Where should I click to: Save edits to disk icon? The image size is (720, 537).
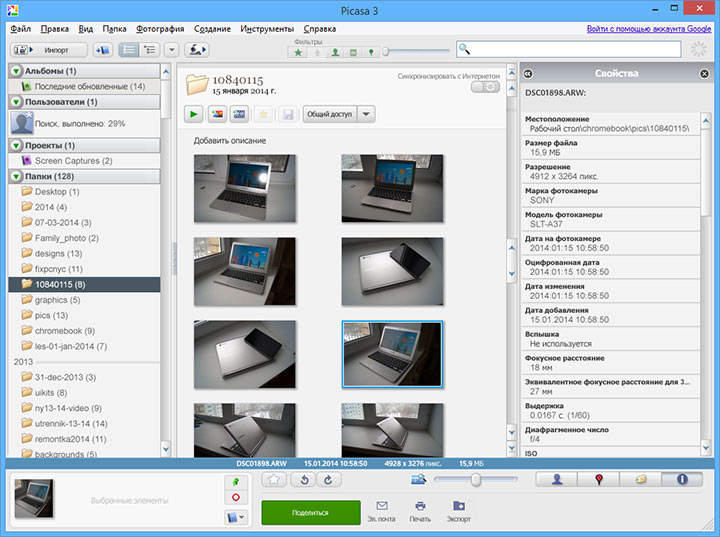[288, 114]
